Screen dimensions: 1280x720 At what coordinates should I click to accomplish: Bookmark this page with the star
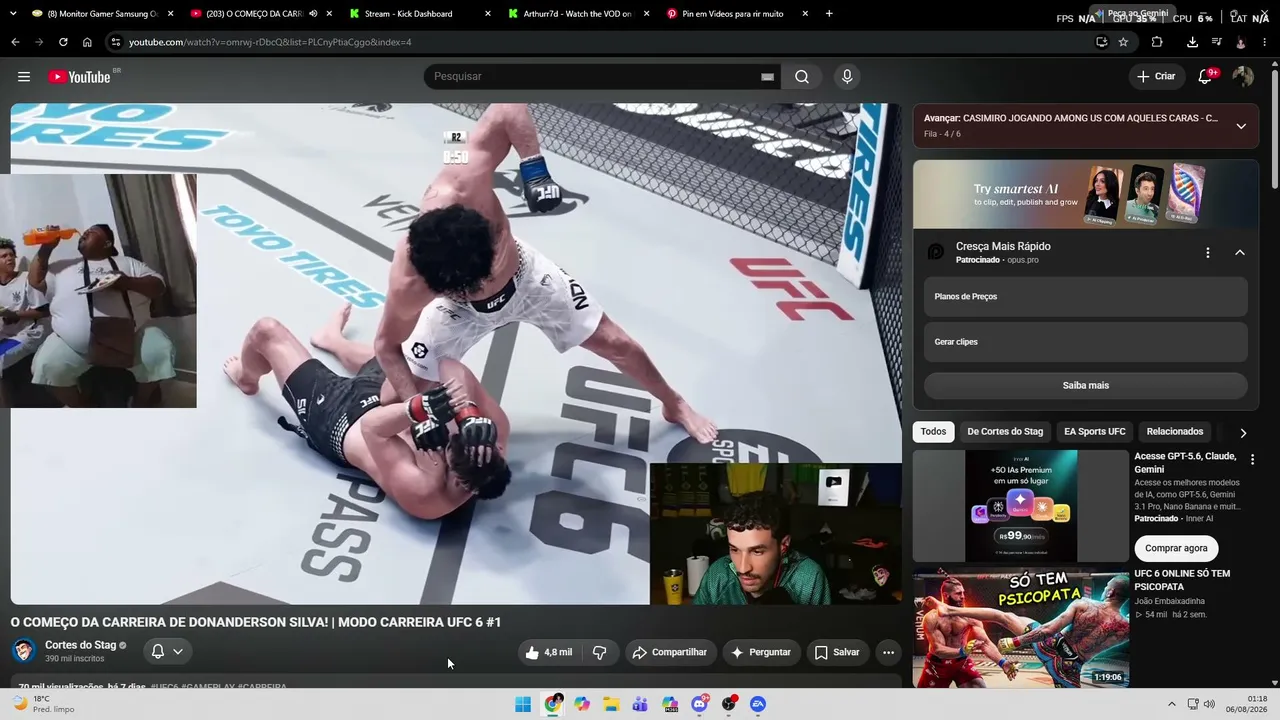(1123, 42)
